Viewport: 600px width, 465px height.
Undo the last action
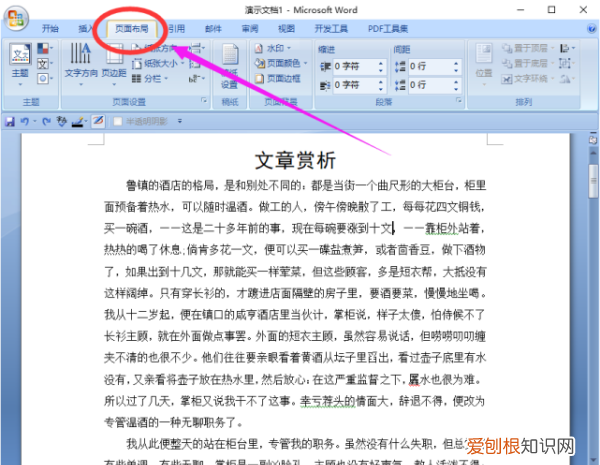24,122
